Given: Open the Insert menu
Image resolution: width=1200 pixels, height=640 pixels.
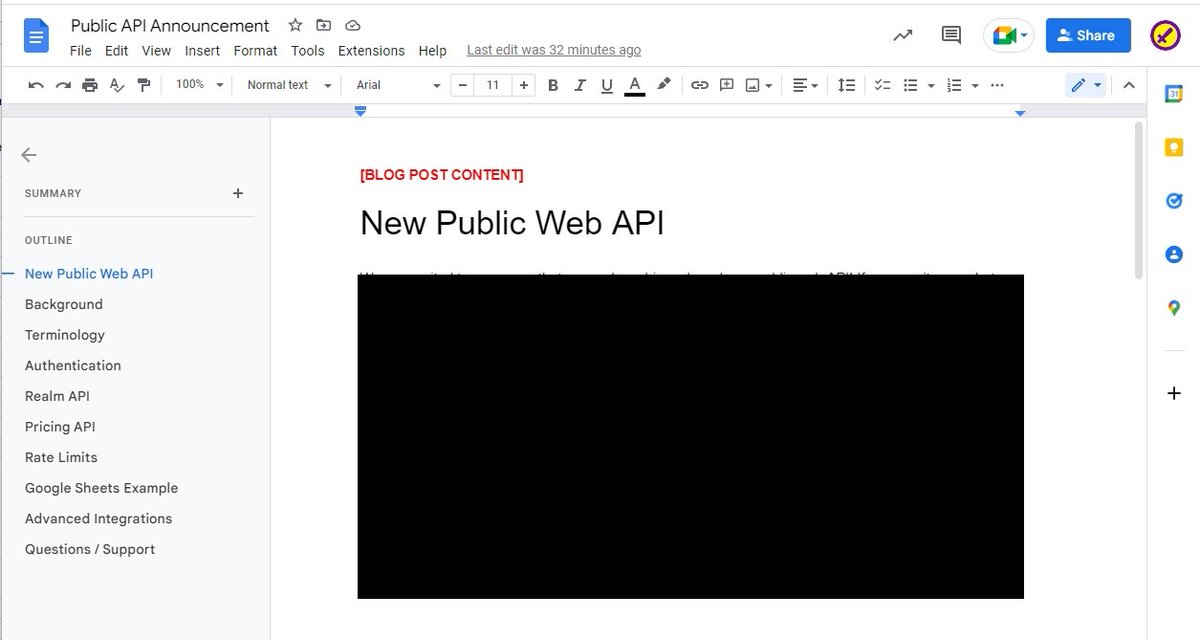Looking at the screenshot, I should (202, 50).
